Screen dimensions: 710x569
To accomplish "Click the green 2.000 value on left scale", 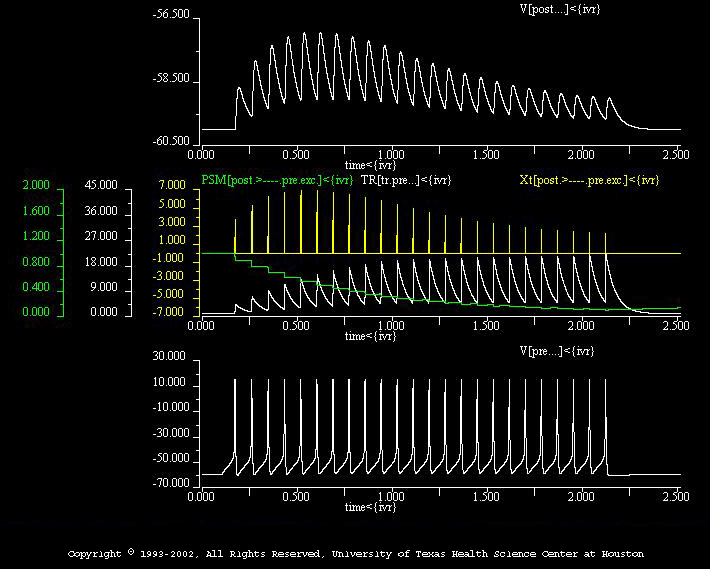I will pos(35,186).
